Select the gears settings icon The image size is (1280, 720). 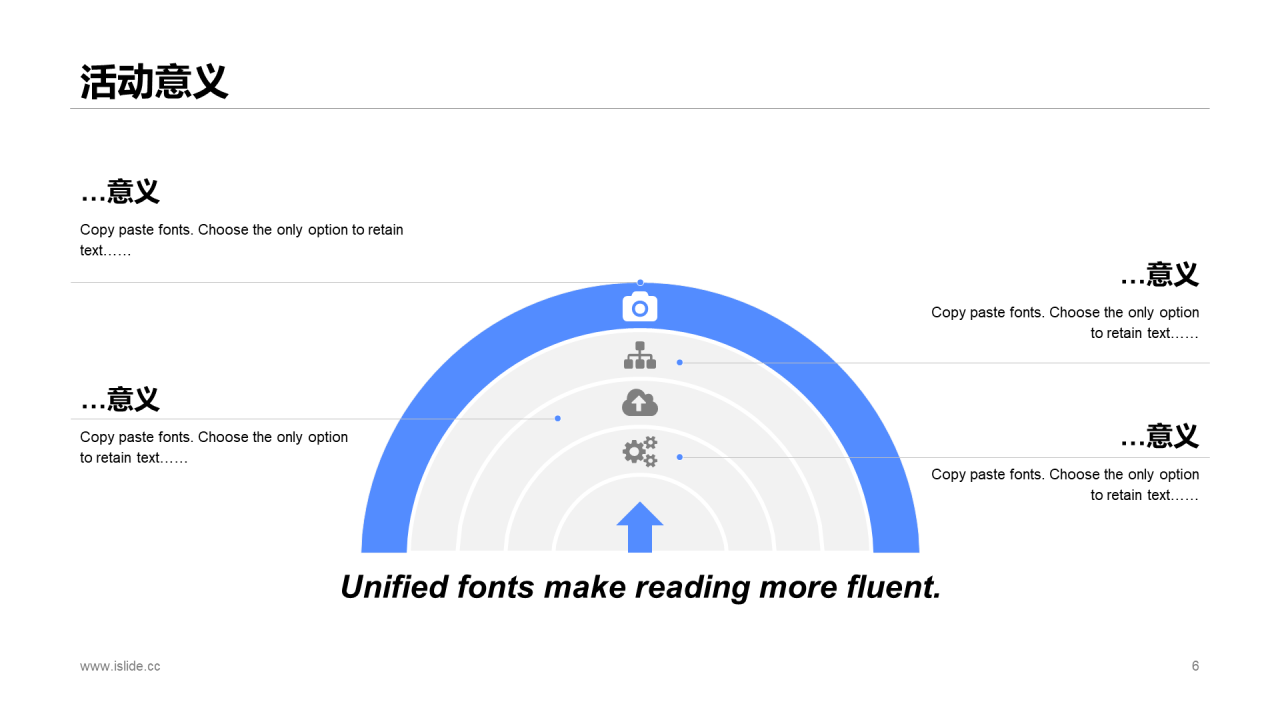point(640,452)
